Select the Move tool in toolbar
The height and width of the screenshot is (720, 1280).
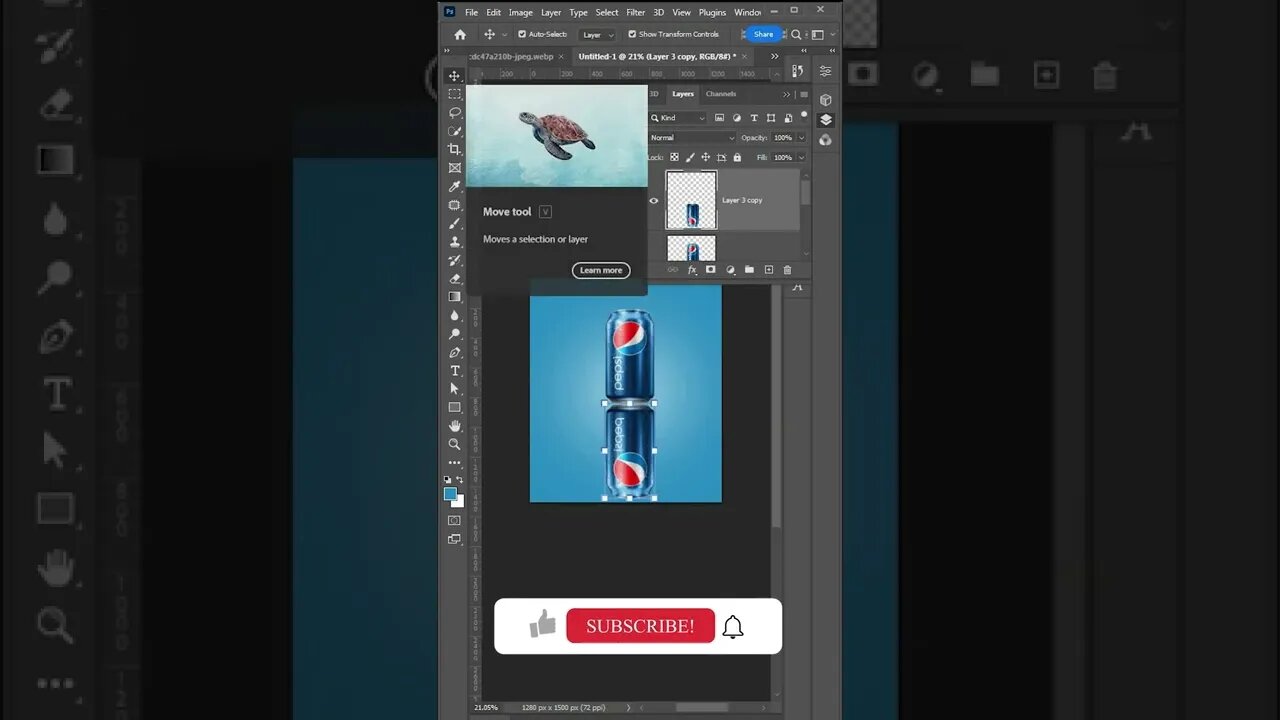pos(455,76)
